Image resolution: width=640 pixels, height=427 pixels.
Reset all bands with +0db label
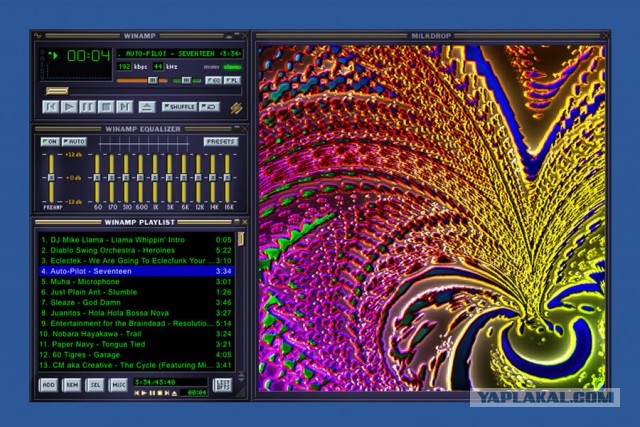[x=73, y=178]
